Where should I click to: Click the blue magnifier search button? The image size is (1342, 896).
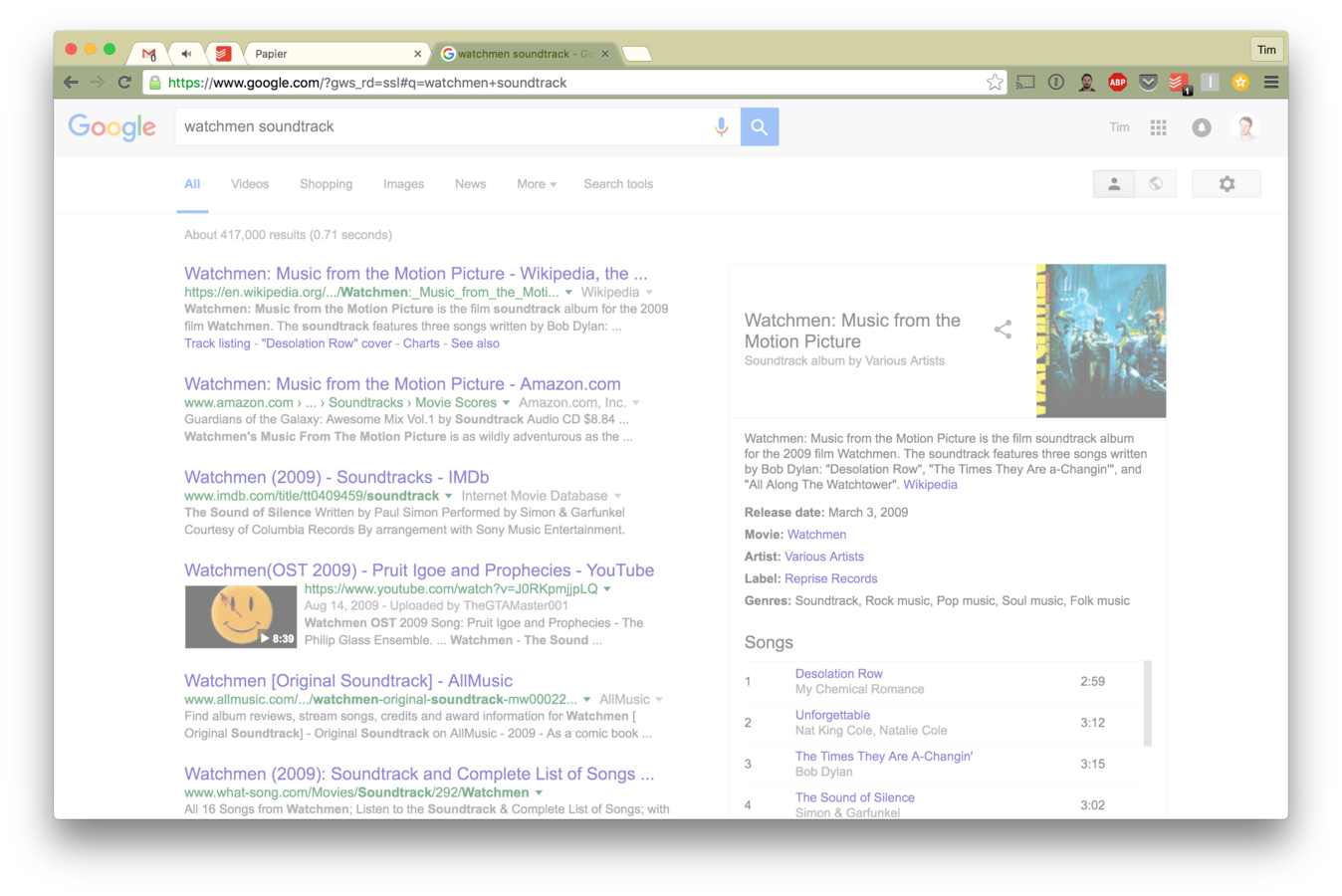pos(760,126)
